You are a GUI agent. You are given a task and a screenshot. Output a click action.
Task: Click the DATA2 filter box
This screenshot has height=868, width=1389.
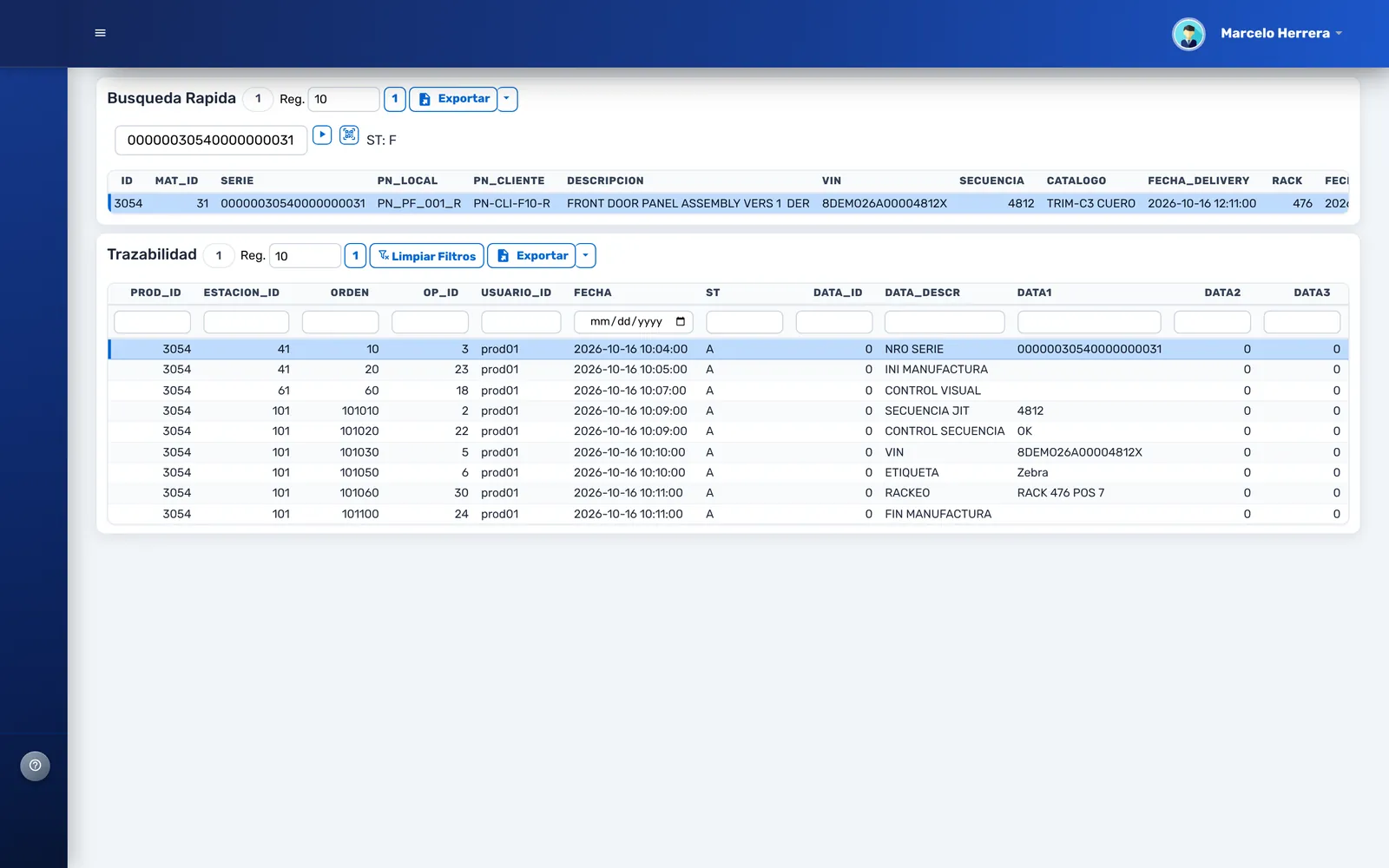pos(1212,322)
